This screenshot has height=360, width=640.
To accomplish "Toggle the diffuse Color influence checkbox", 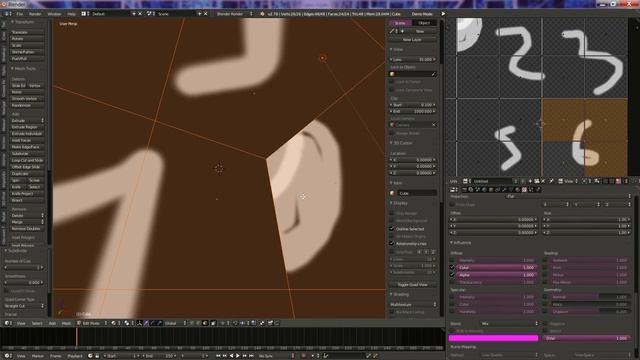I will (x=452, y=268).
